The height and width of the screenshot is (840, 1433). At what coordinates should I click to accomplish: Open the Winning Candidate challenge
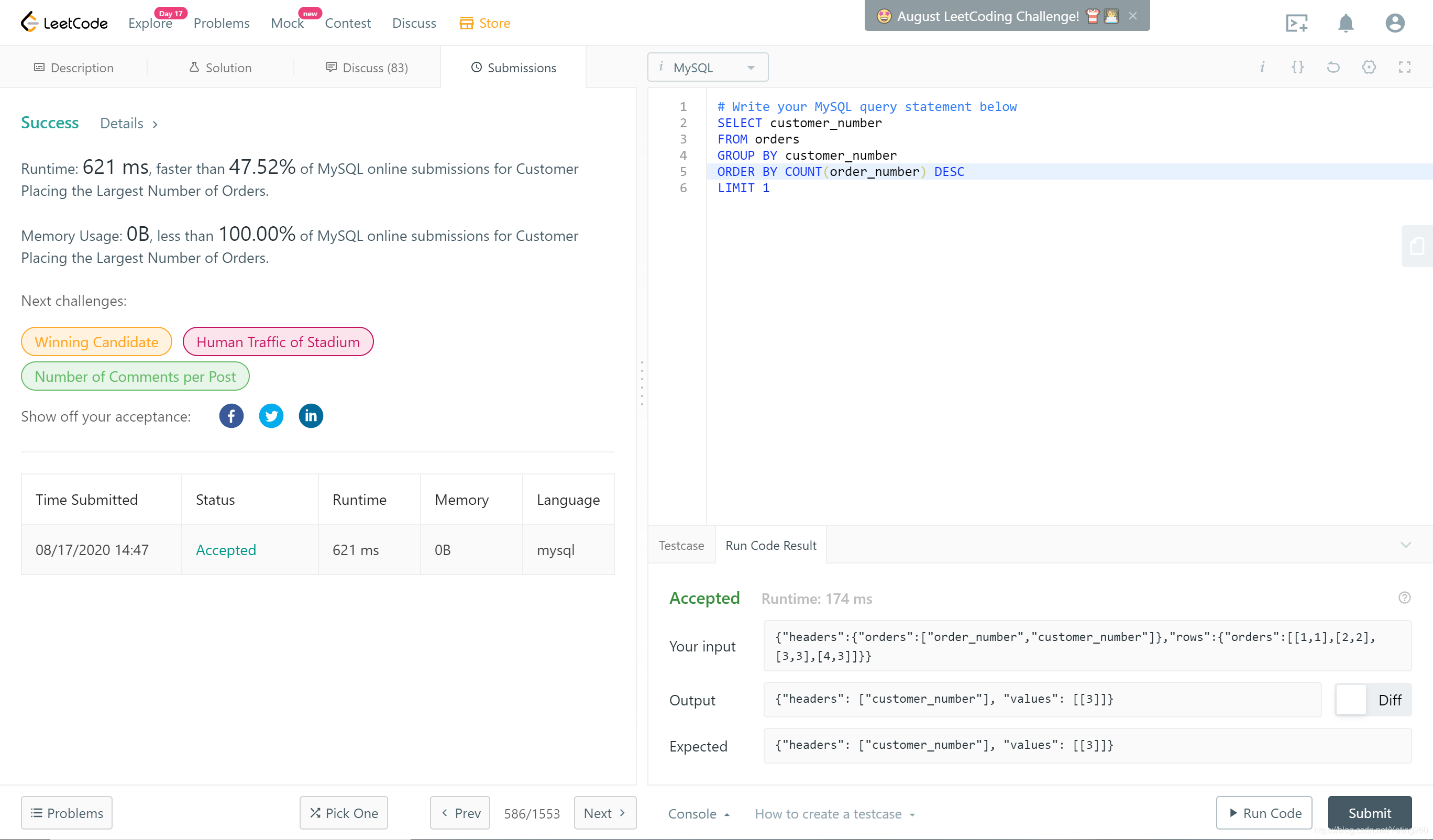coord(96,342)
